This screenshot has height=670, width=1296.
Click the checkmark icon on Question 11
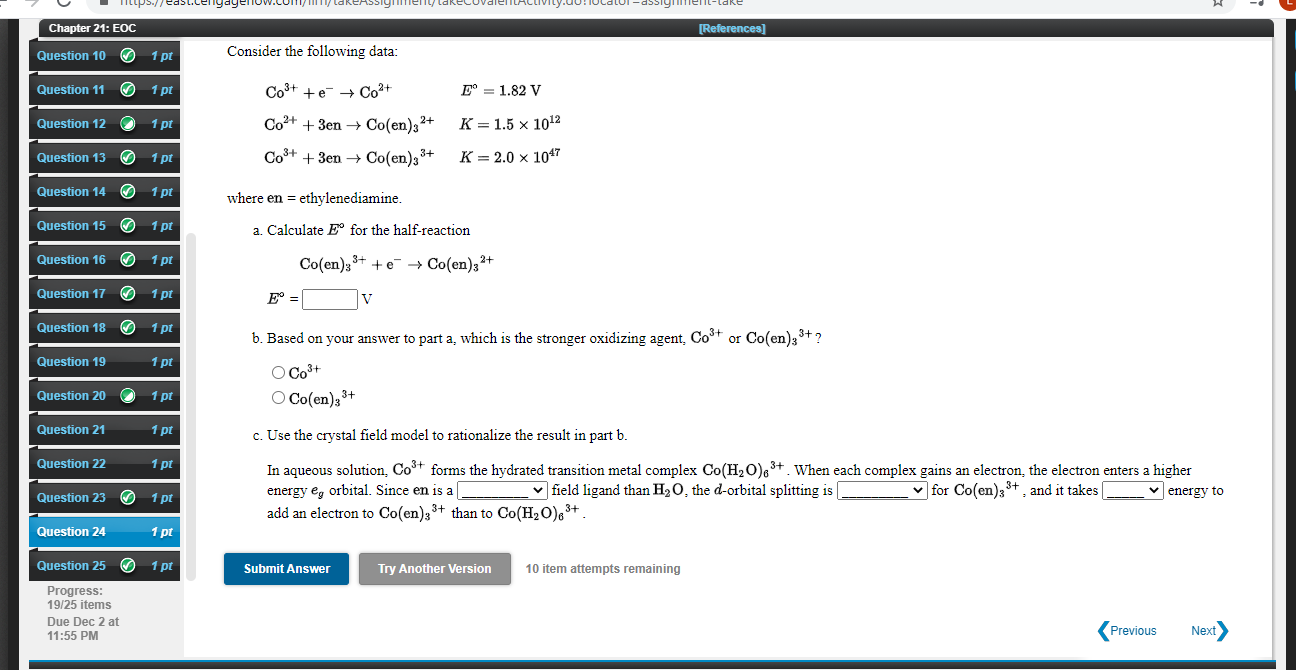[128, 90]
